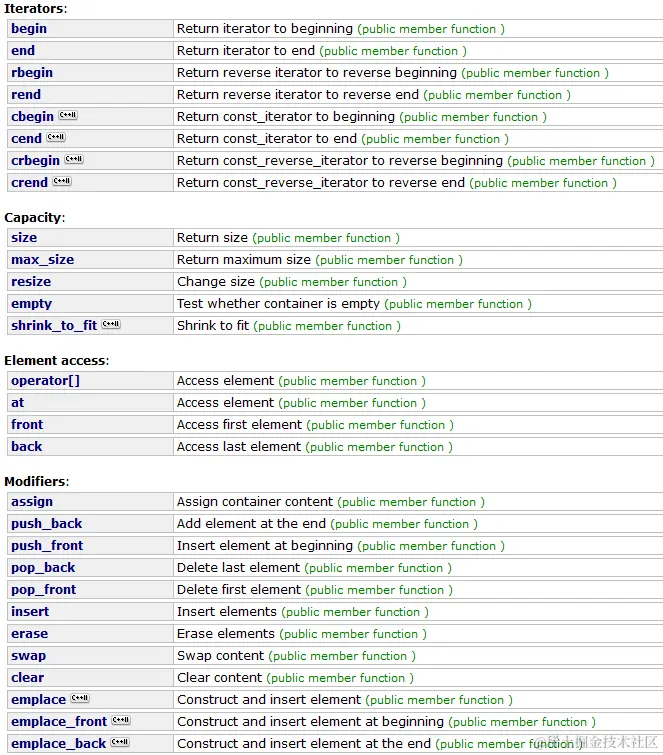663x755 pixels.
Task: Click 'Return reverse iterator to reverse end' text
Action: (298, 95)
